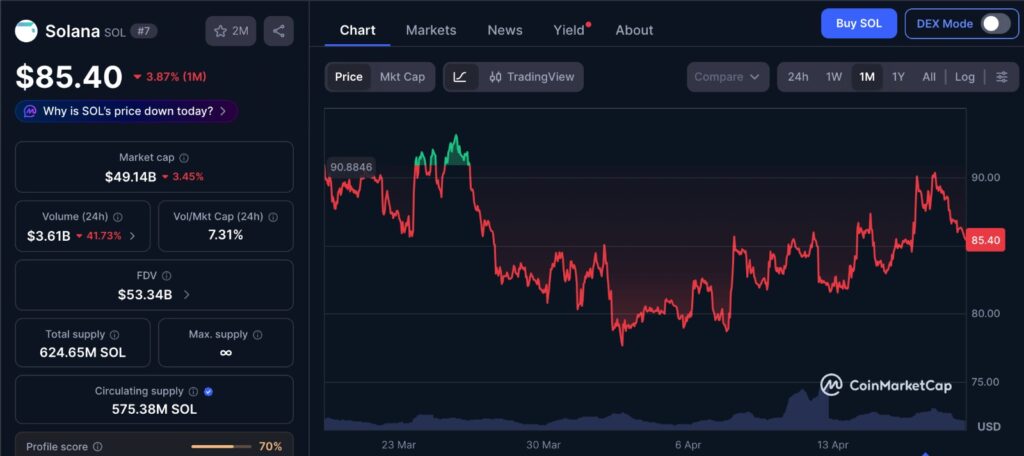This screenshot has width=1024, height=456.
Task: Click the Profile score progress bar
Action: (x=221, y=447)
